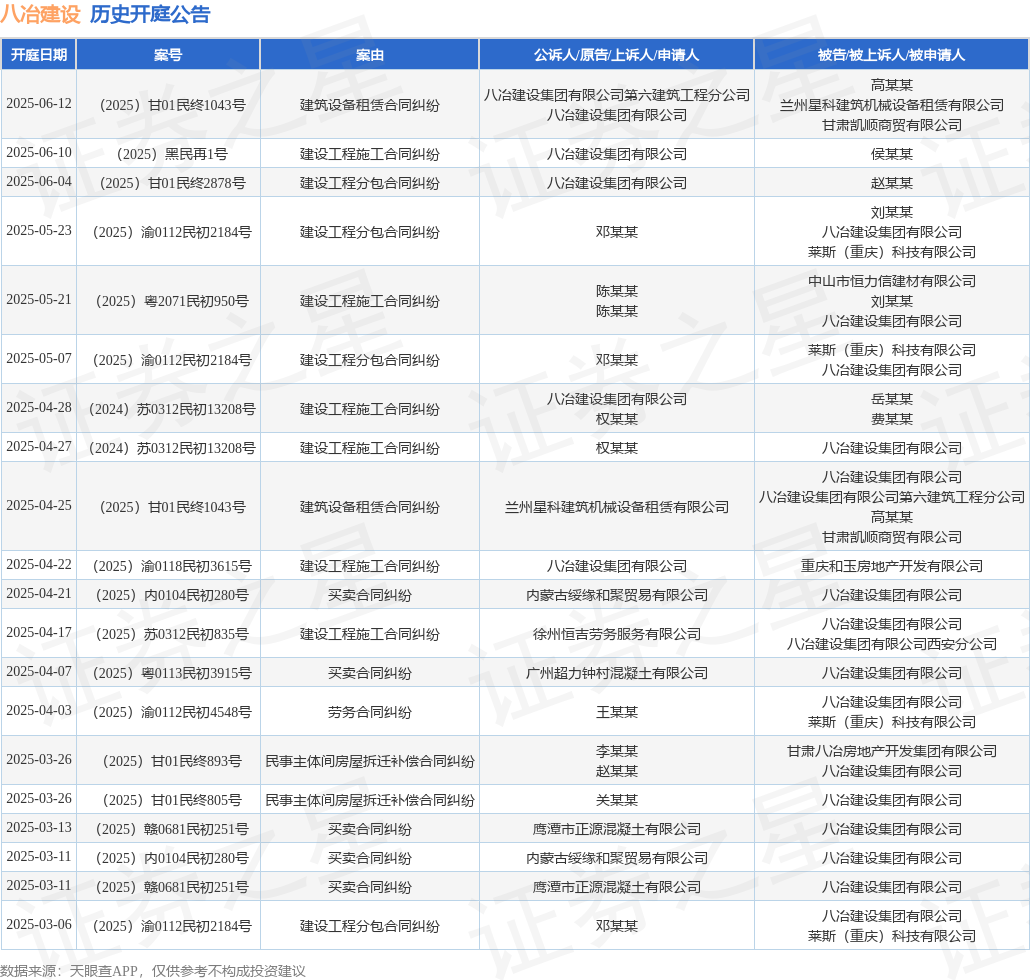Viewport: 1030px width, 980px height.
Task: Select plaintiff 广州超力钟村混凝土有限公司
Action: 616,673
